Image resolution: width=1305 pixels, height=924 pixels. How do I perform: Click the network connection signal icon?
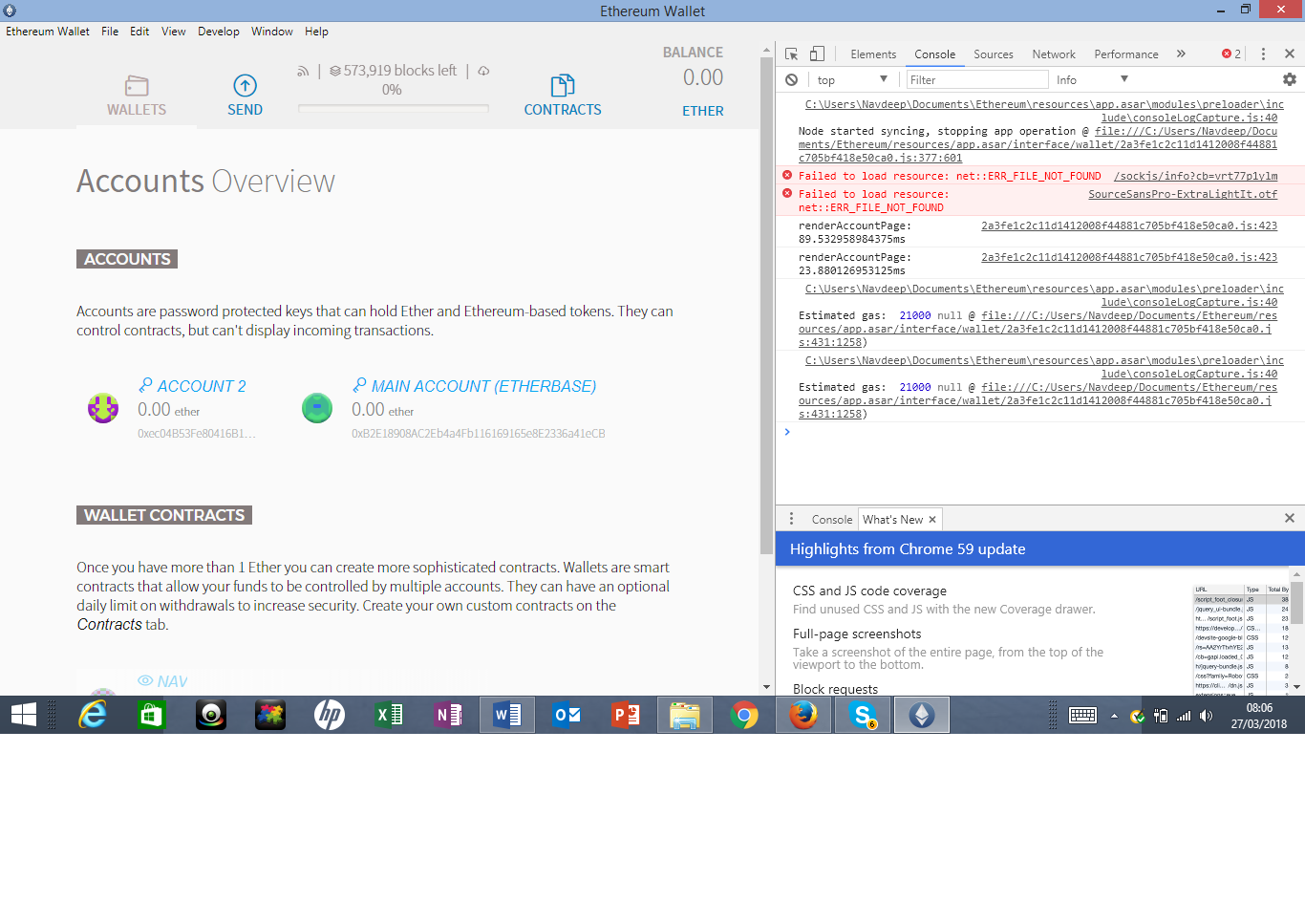(304, 70)
